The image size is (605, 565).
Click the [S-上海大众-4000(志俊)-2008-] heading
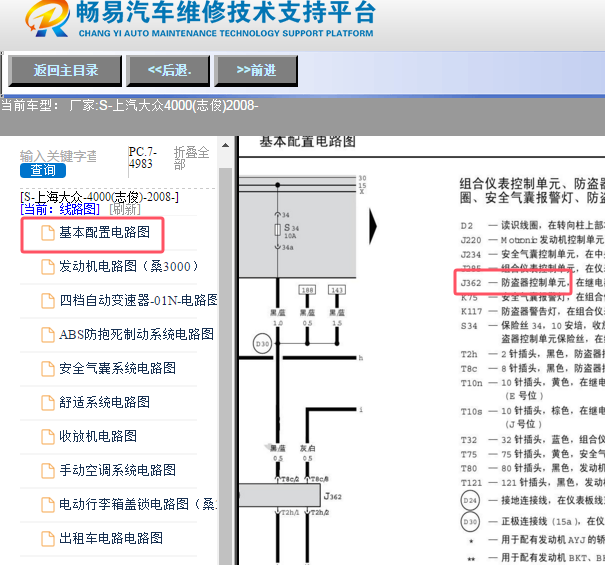[x=100, y=197]
